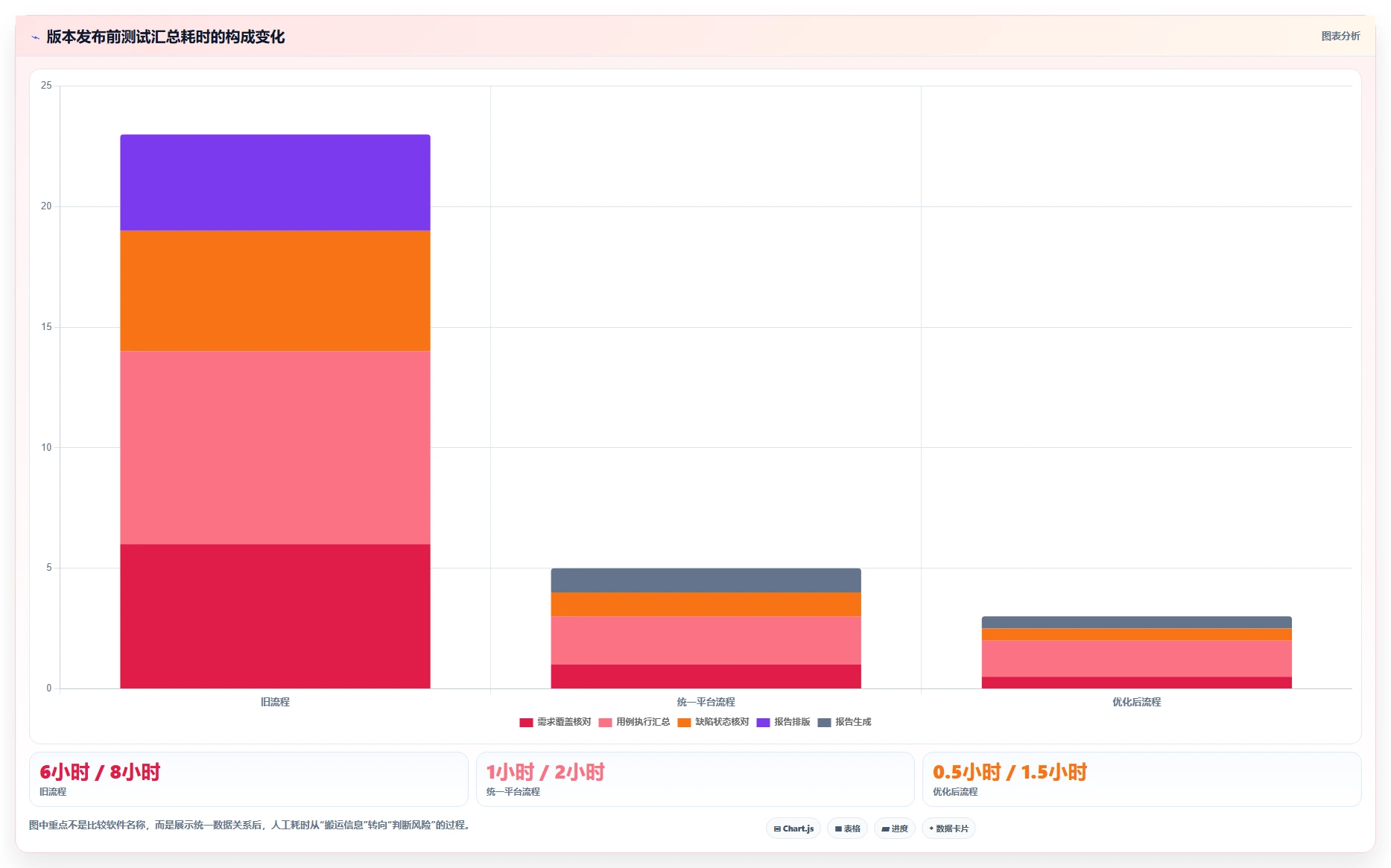
Task: Click the 6小时 / 8小时 data card value
Action: [100, 772]
